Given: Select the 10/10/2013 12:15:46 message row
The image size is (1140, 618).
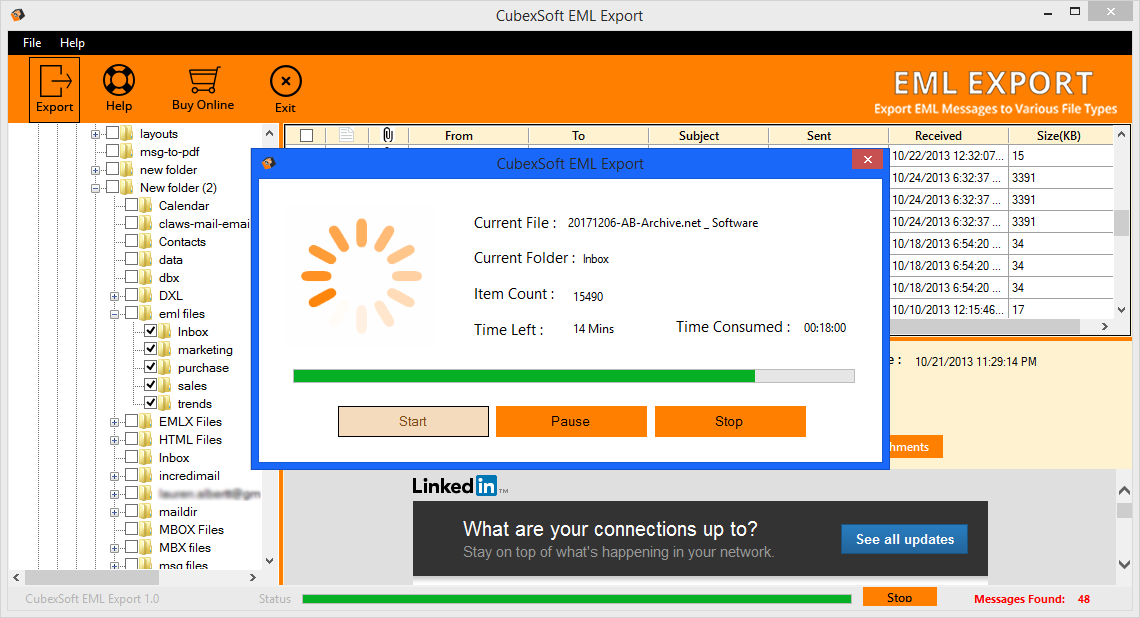Looking at the screenshot, I should 1001,310.
